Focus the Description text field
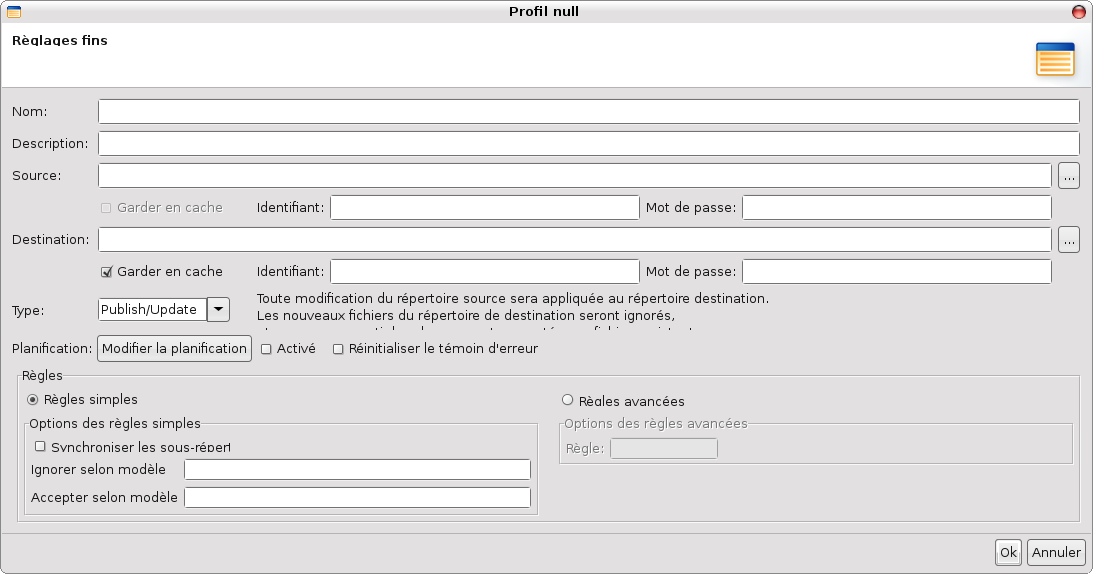The image size is (1093, 574). click(589, 144)
